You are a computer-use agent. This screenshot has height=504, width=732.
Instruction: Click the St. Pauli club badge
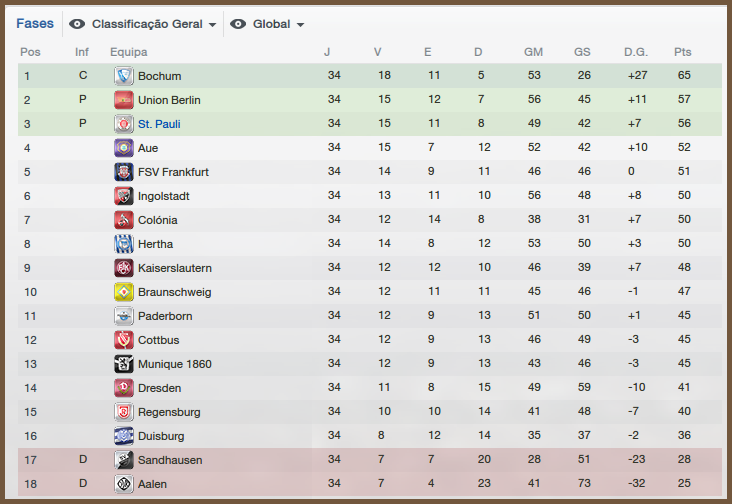coord(124,124)
